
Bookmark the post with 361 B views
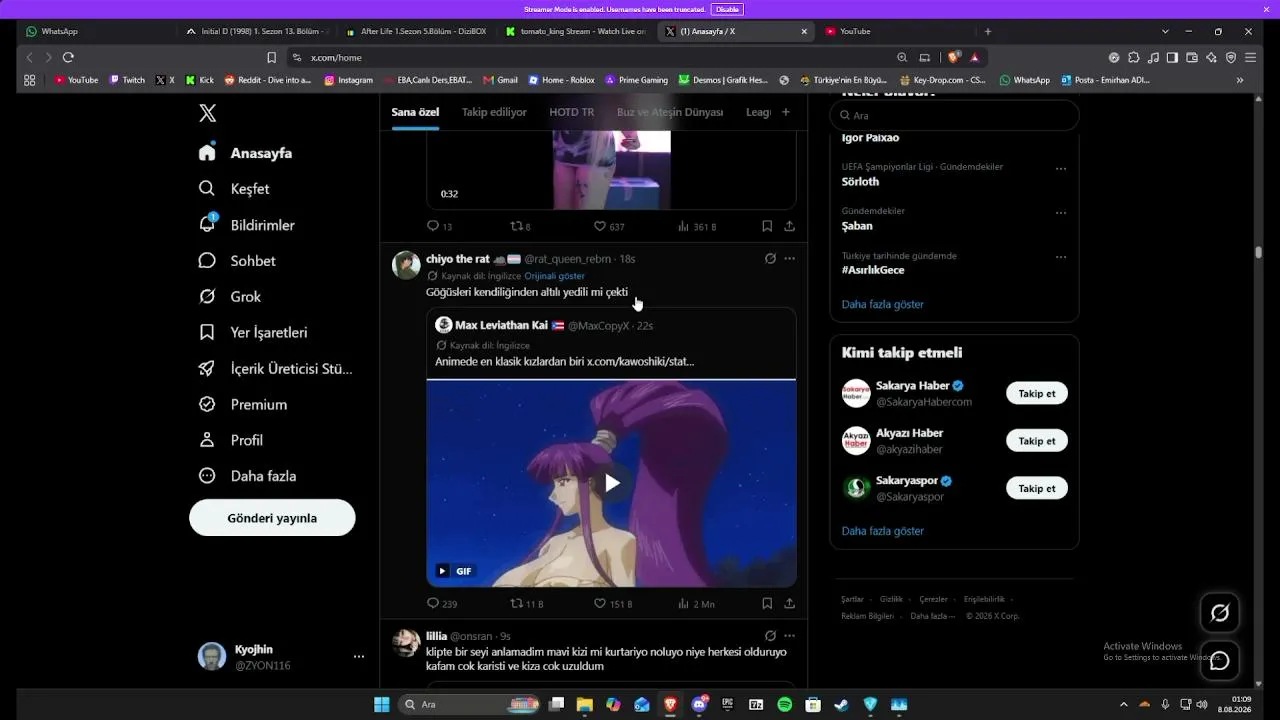tap(767, 227)
